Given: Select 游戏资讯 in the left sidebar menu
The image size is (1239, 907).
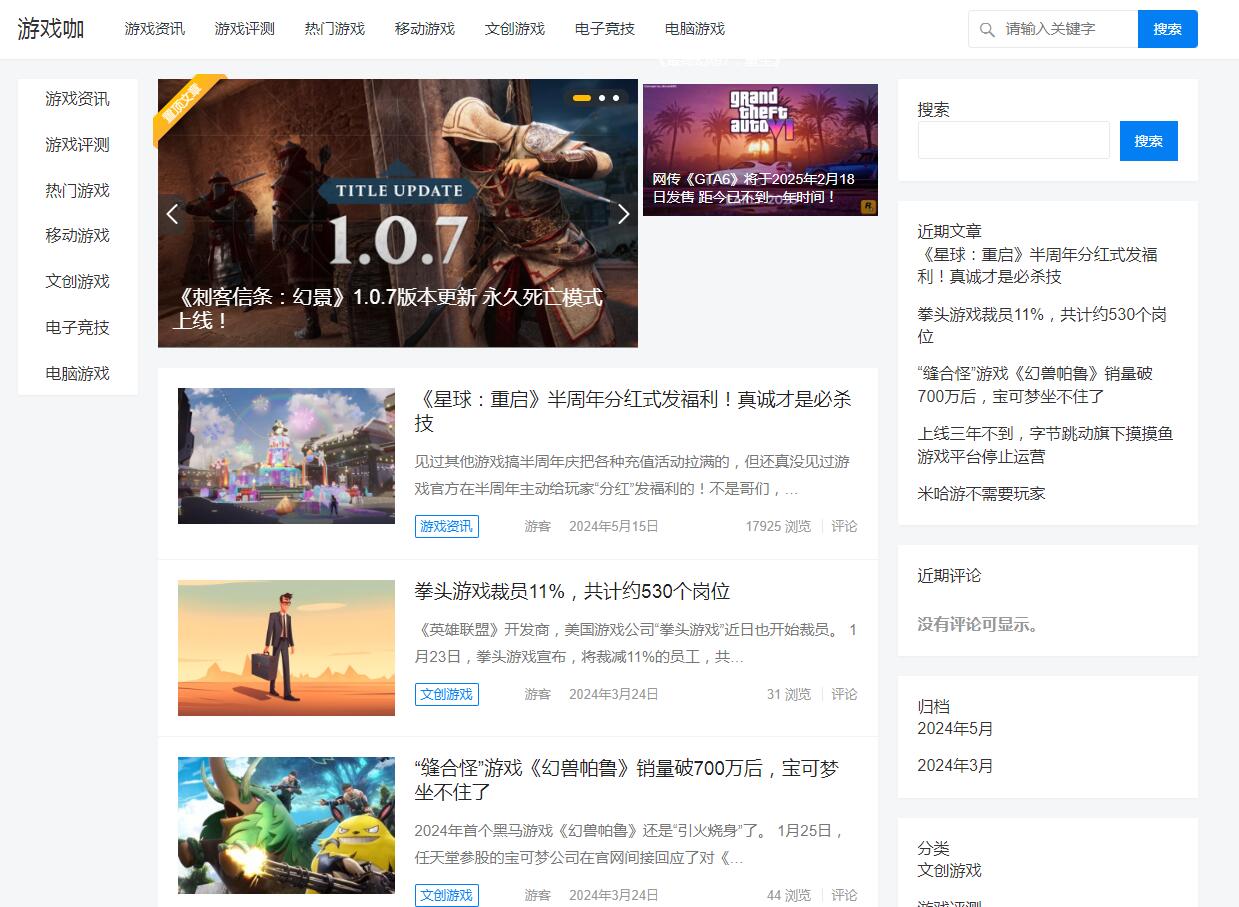Looking at the screenshot, I should click(x=78, y=99).
